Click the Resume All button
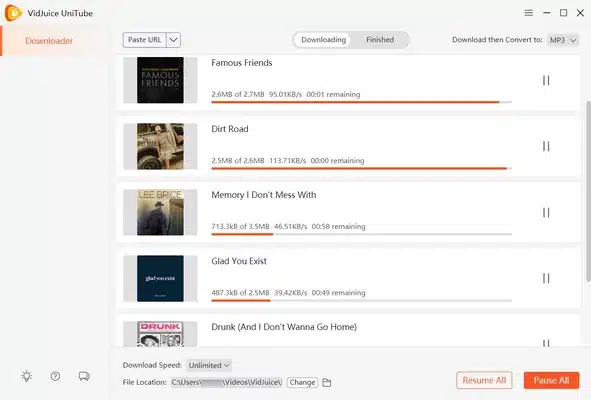 point(484,380)
